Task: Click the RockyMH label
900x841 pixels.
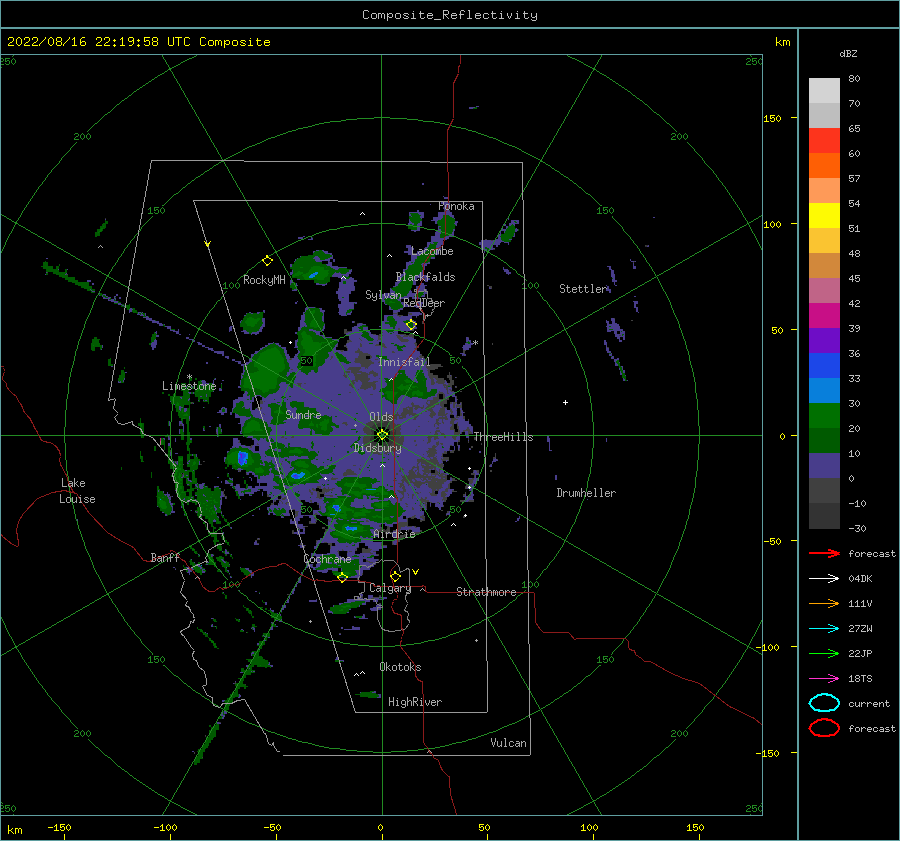Action: tap(264, 280)
